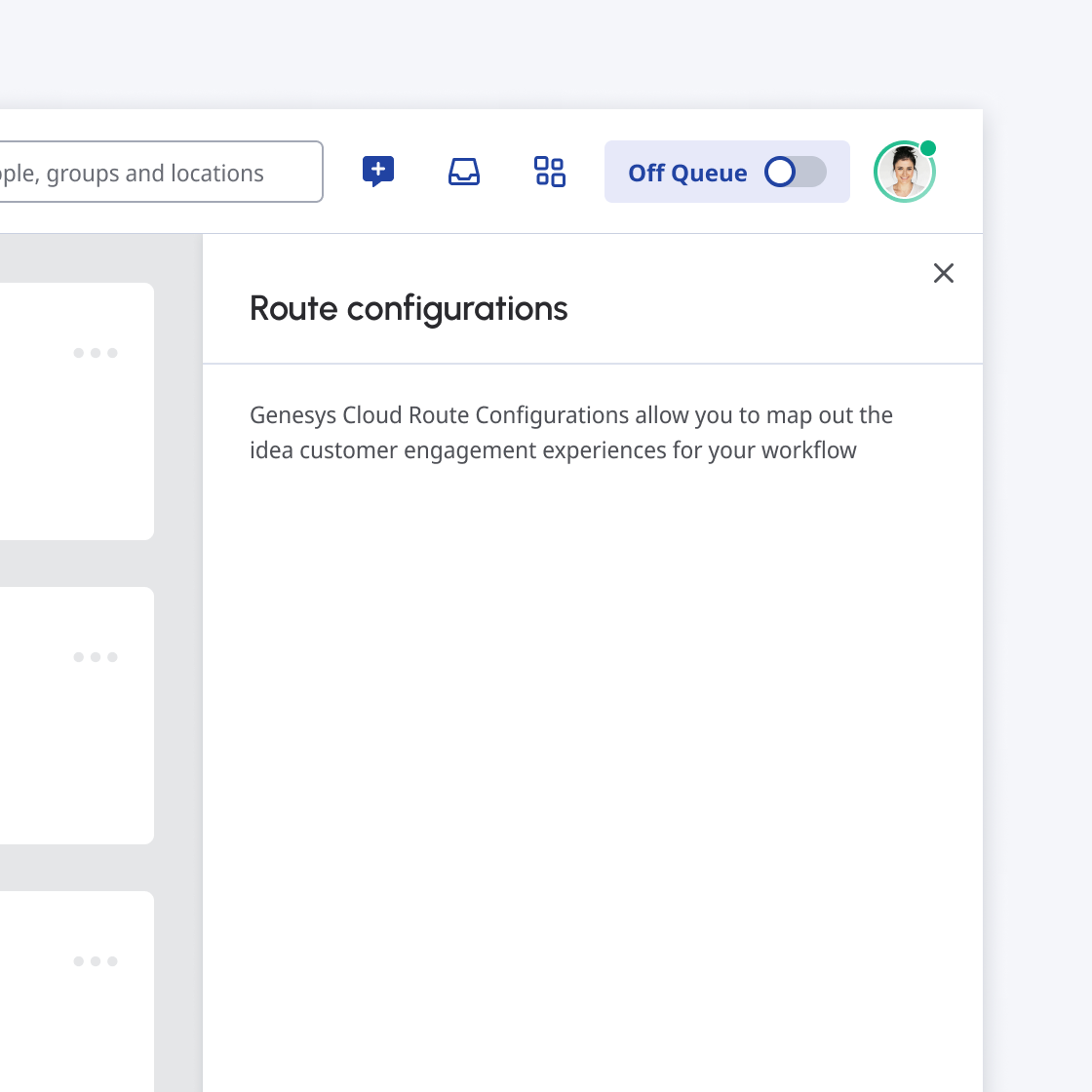Screen dimensions: 1092x1092
Task: Open more options on the middle card
Action: point(96,657)
